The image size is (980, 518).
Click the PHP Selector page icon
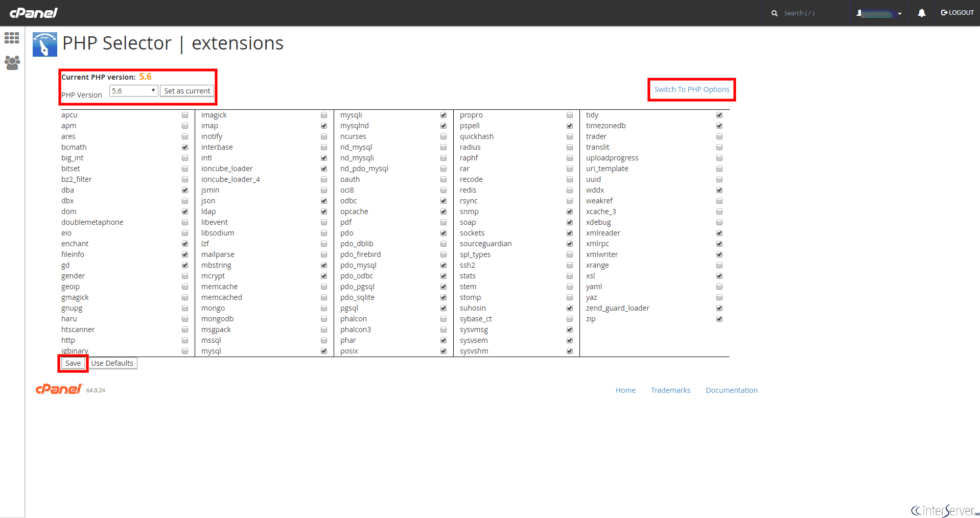coord(45,44)
